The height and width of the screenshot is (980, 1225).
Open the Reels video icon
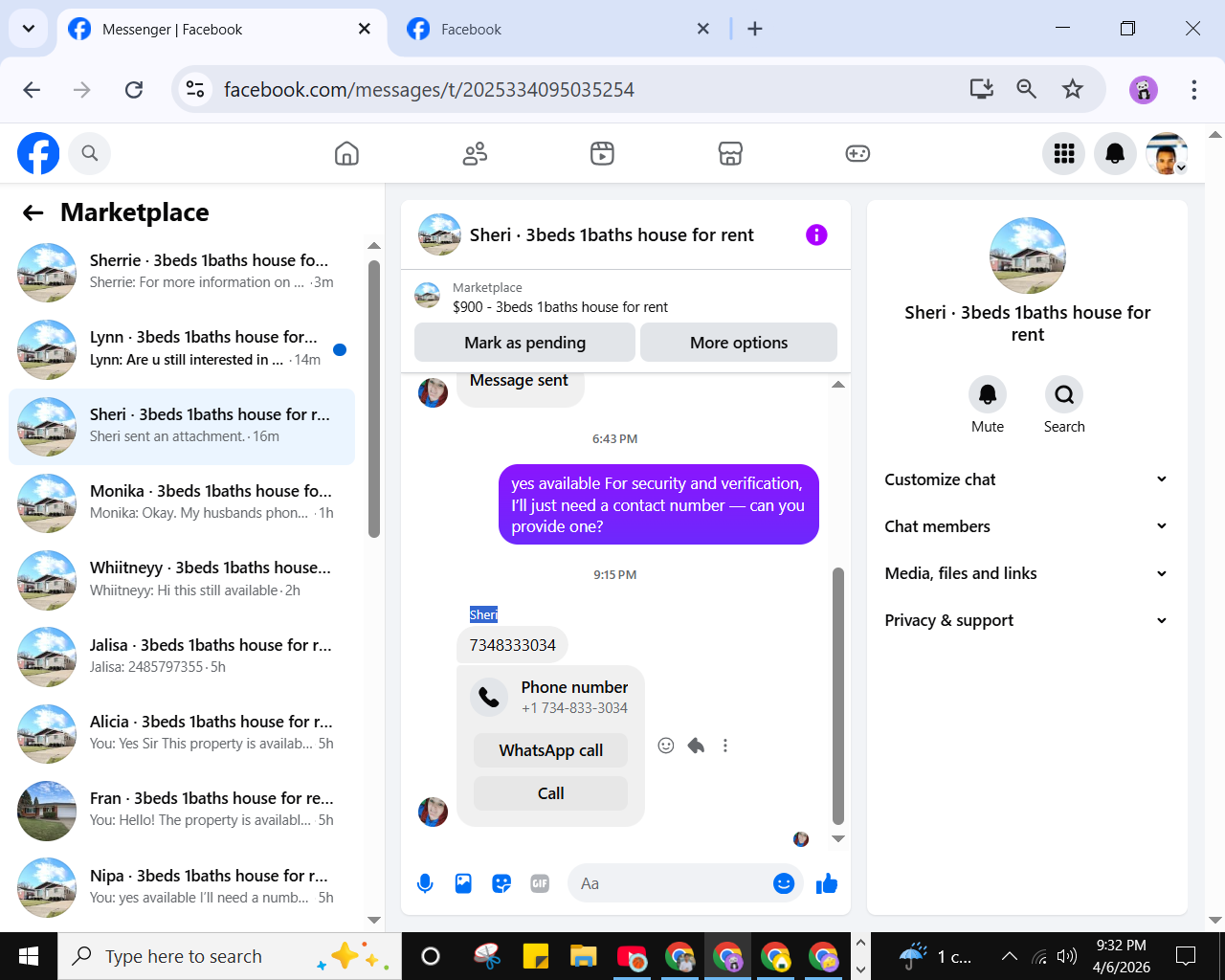coord(602,153)
